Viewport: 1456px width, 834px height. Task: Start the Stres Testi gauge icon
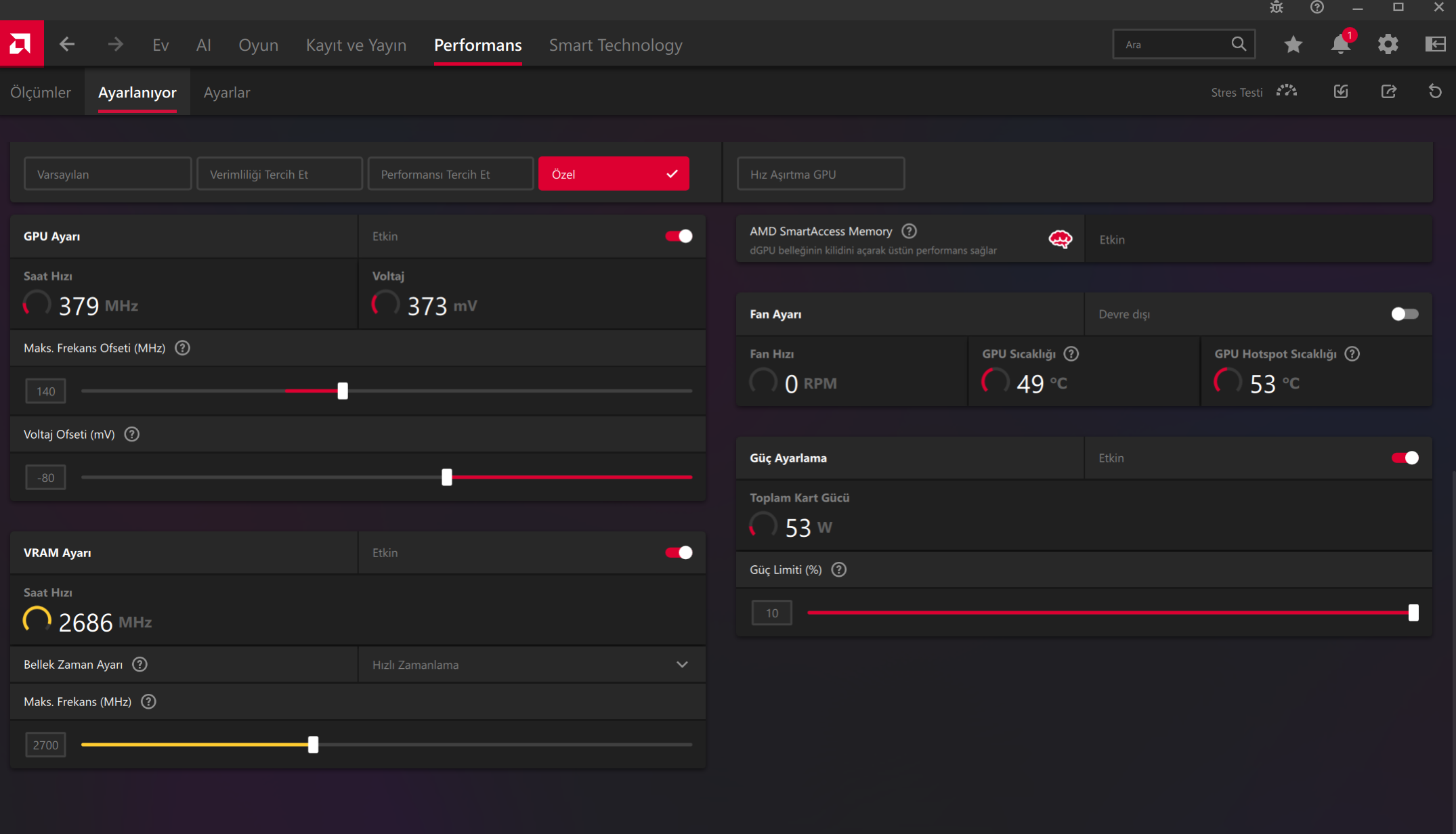[x=1287, y=91]
